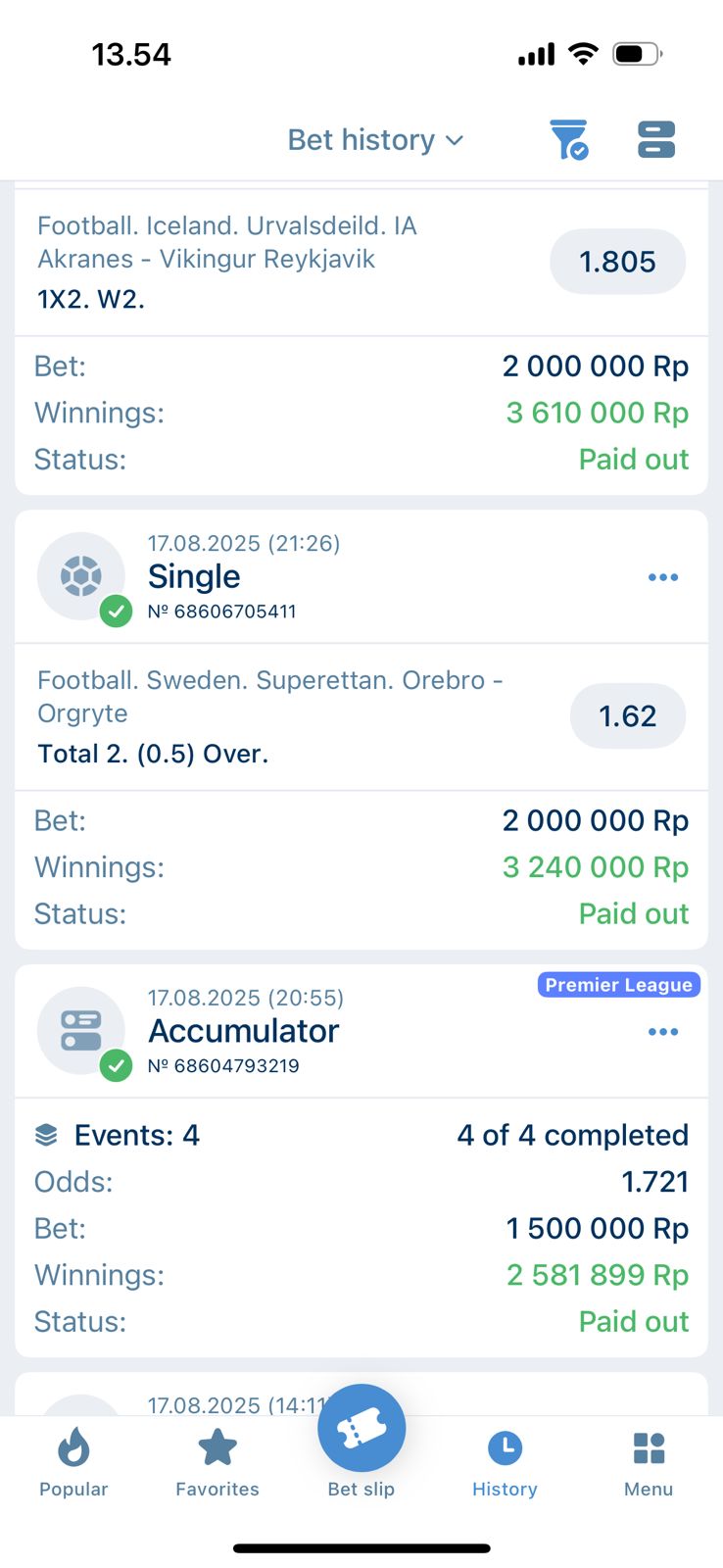Viewport: 723px width, 1568px height.
Task: Tap the 1.805 odds pill
Action: tap(617, 262)
